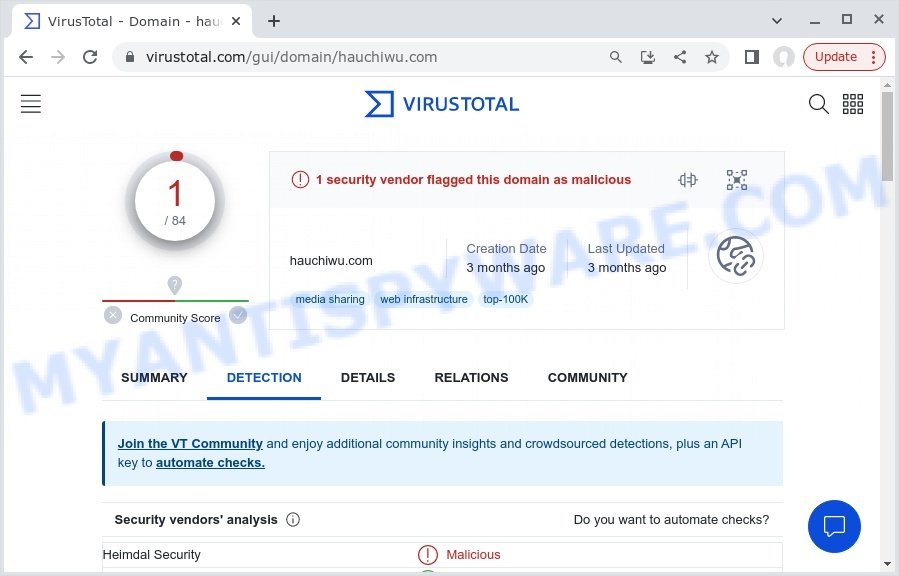
Task: Open the VirusTotal search icon
Action: point(818,104)
